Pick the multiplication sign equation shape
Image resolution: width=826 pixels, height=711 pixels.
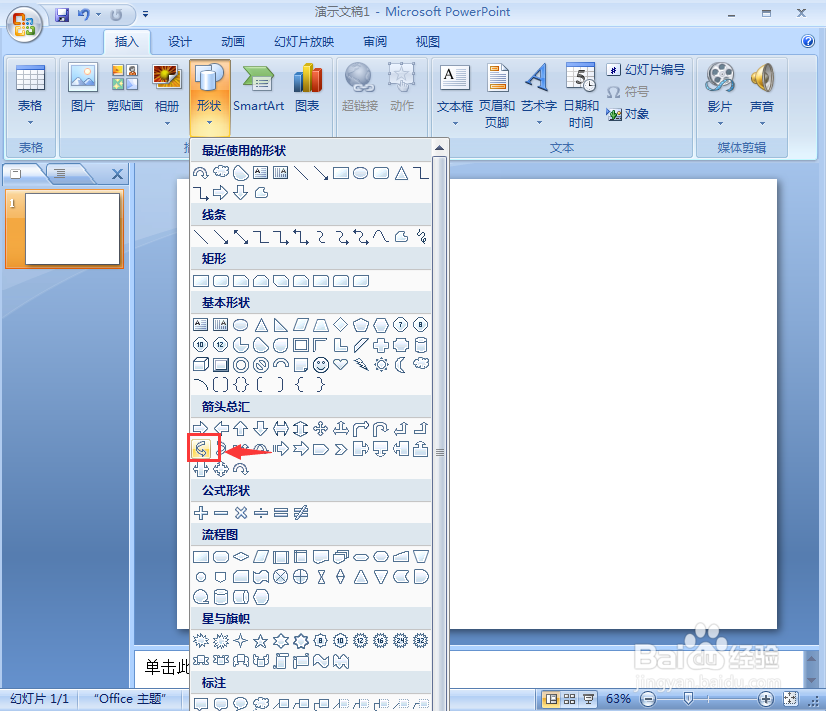point(241,512)
